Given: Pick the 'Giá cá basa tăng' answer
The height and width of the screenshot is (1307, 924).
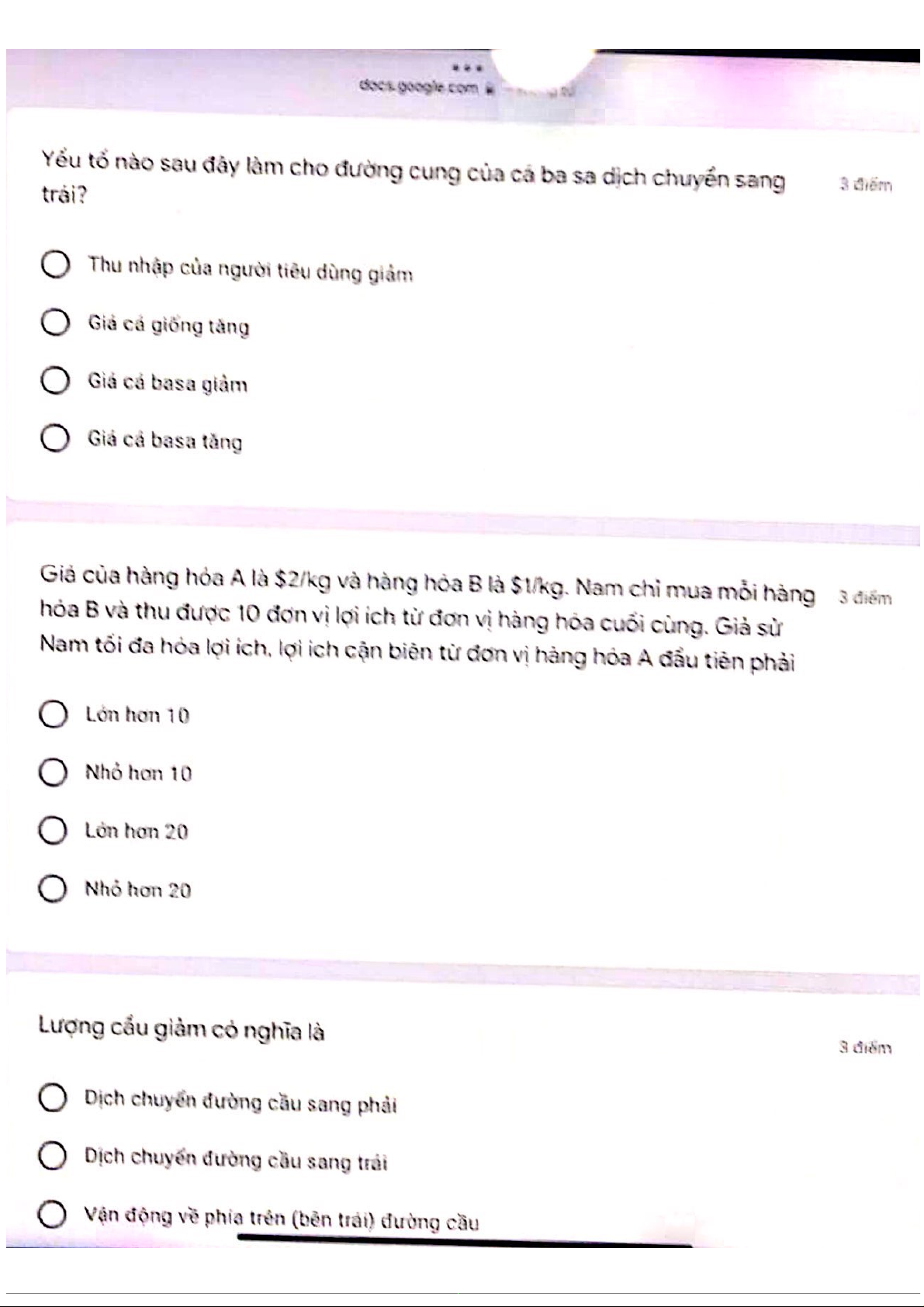Looking at the screenshot, I should click(55, 439).
